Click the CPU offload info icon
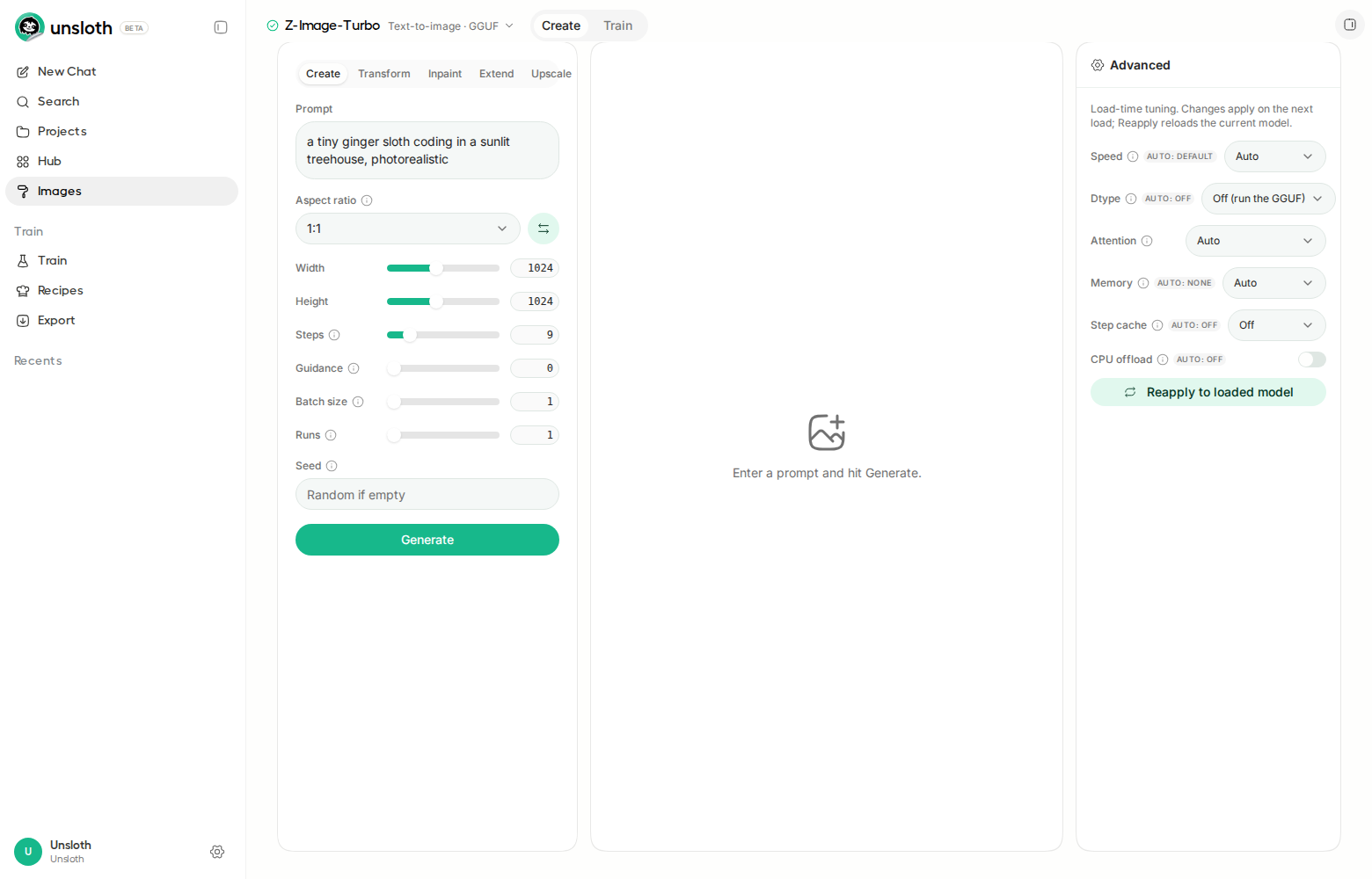The width and height of the screenshot is (1372, 879). 1163,360
